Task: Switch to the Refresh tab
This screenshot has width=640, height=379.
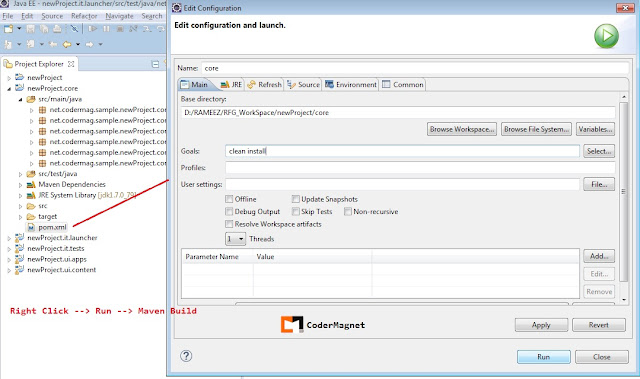Action: pyautogui.click(x=264, y=84)
